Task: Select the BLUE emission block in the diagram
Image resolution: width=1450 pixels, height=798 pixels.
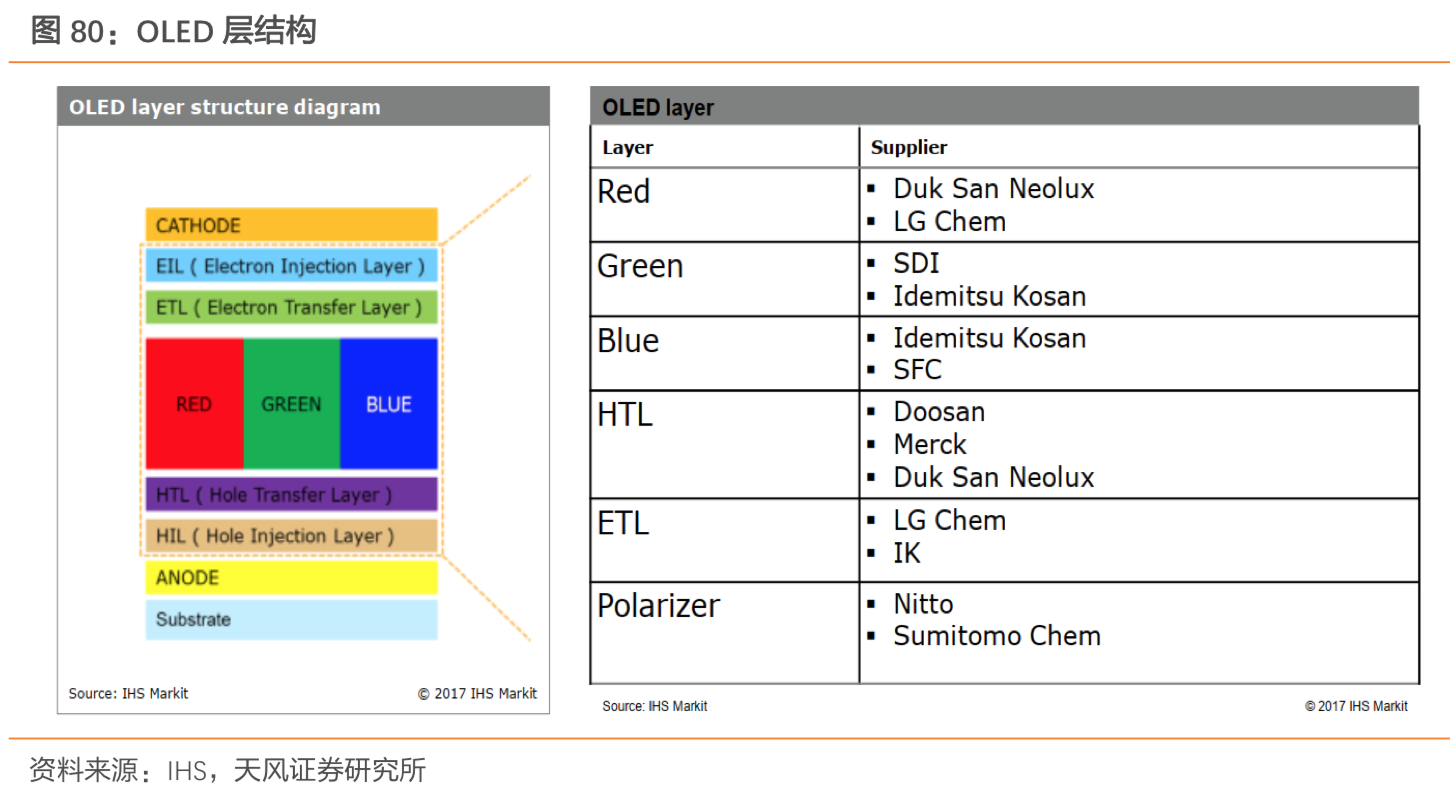Action: point(389,404)
